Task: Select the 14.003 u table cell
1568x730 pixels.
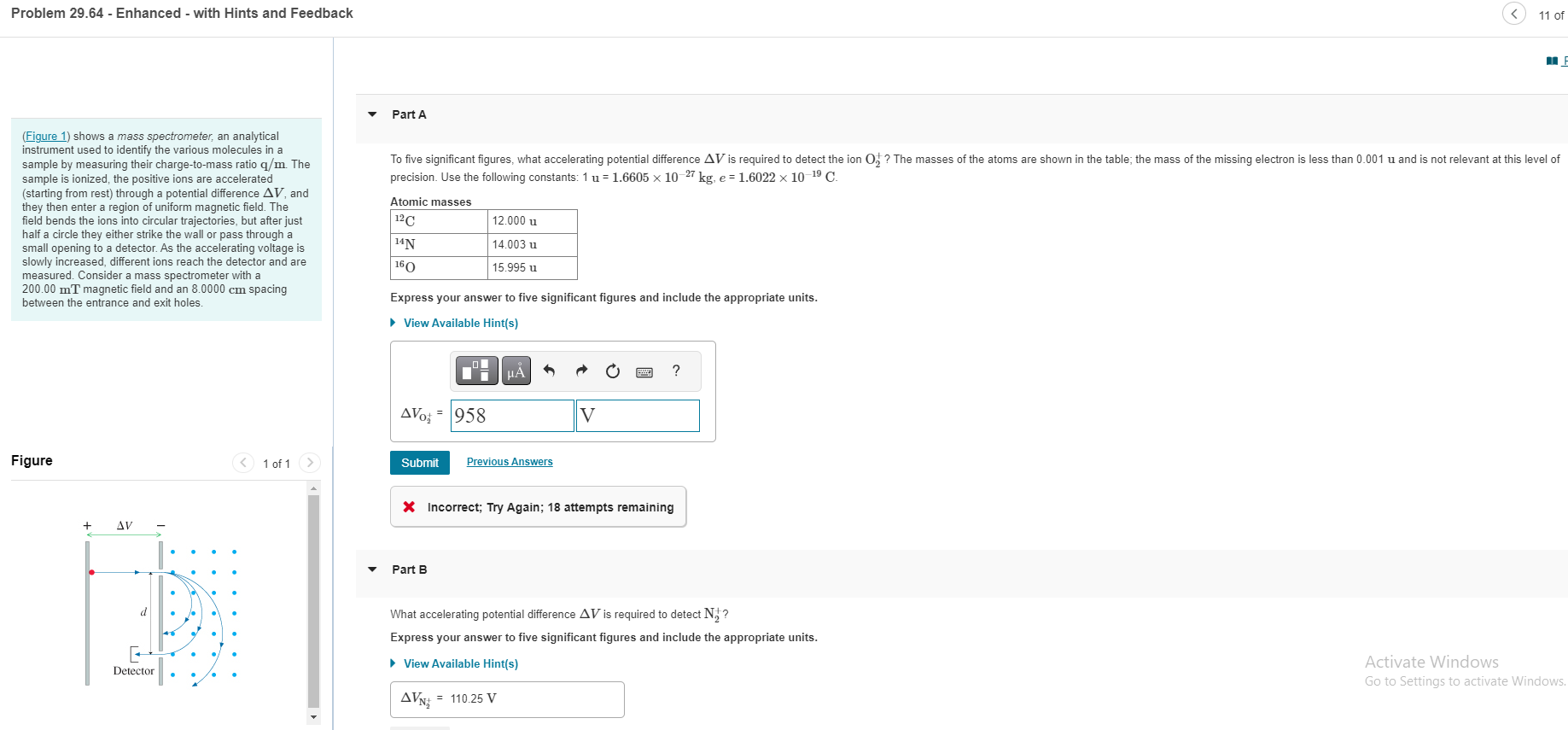Action: pyautogui.click(x=533, y=244)
